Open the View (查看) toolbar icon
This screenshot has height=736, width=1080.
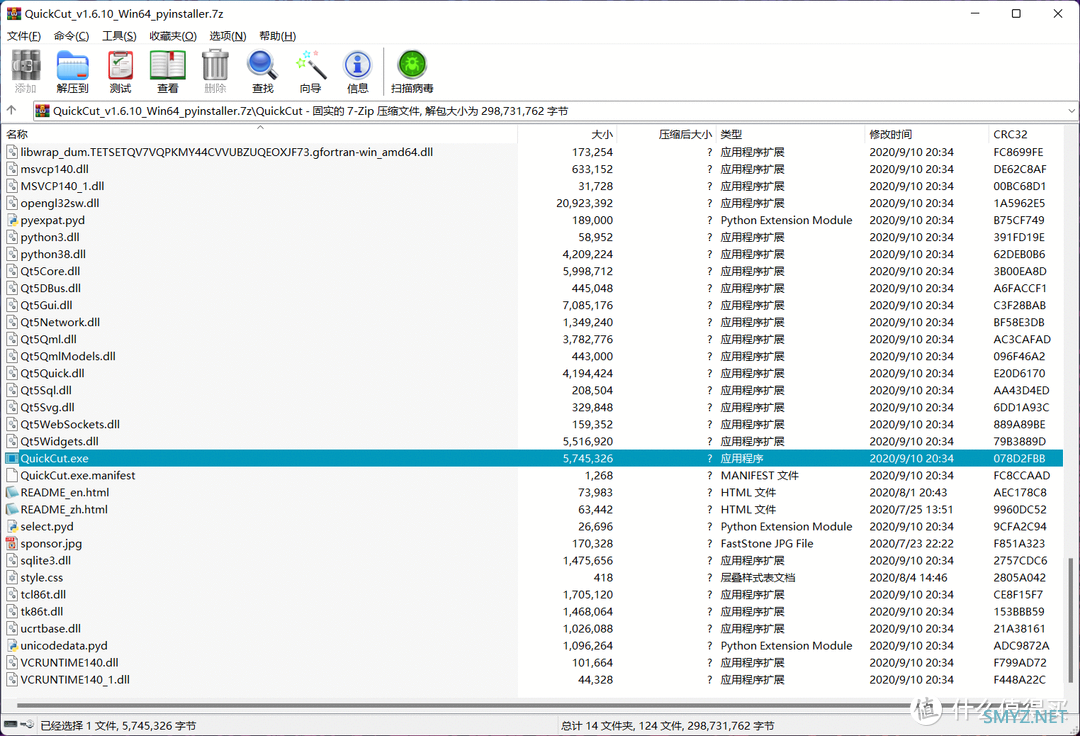pos(167,66)
